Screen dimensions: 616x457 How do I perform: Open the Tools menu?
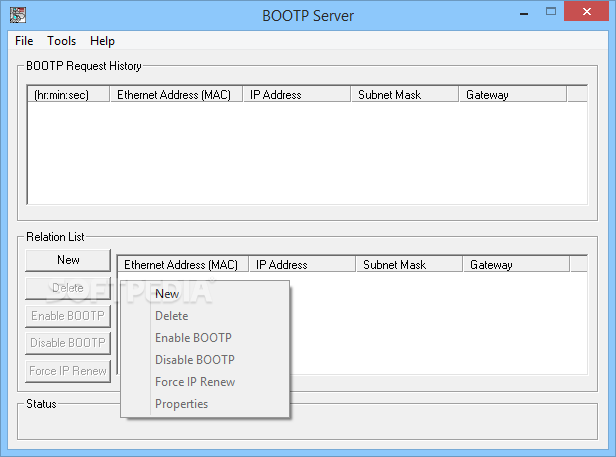(62, 41)
